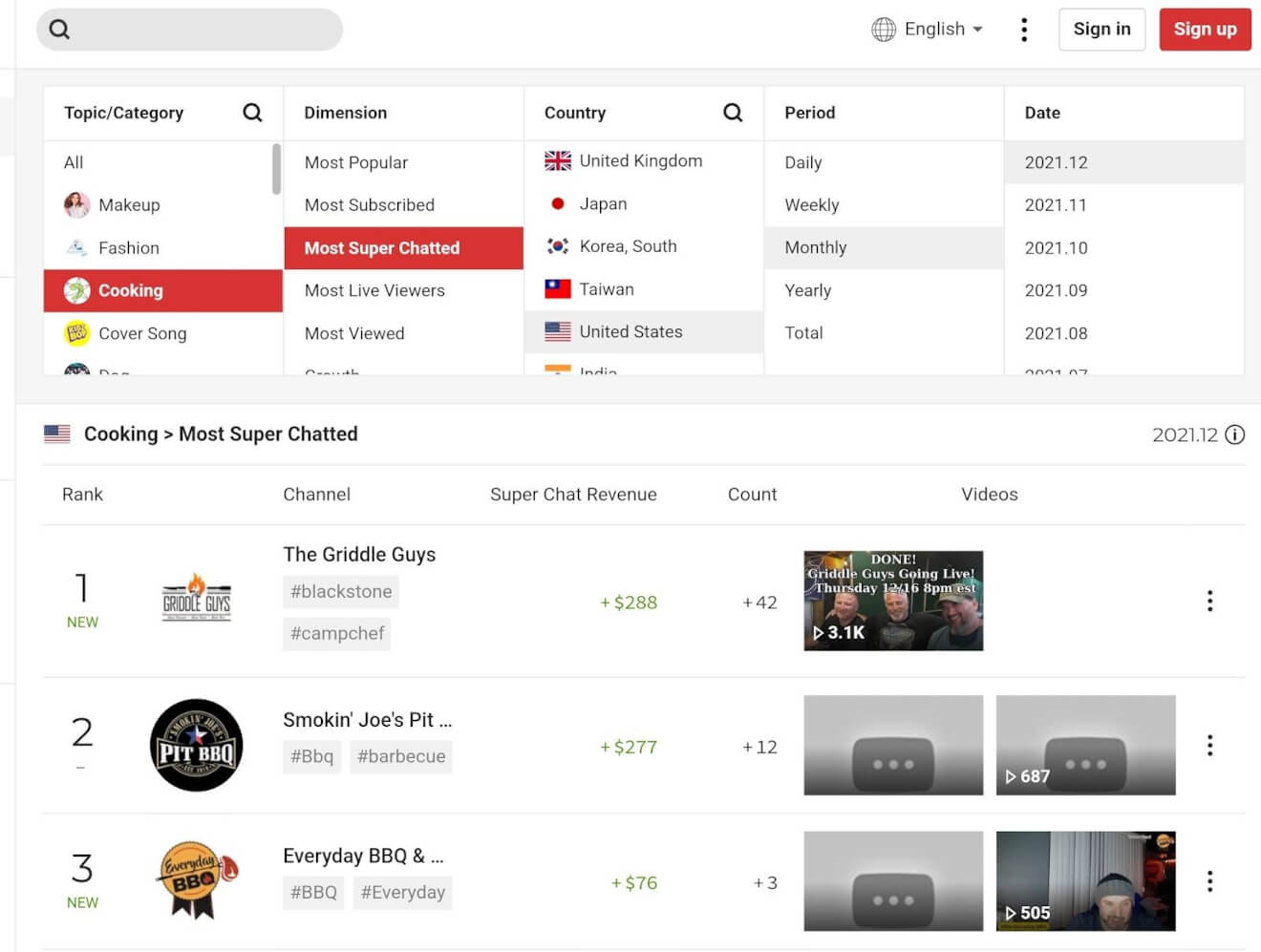Viewport: 1261px width, 952px height.
Task: Click the +$277 revenue value
Action: click(629, 747)
